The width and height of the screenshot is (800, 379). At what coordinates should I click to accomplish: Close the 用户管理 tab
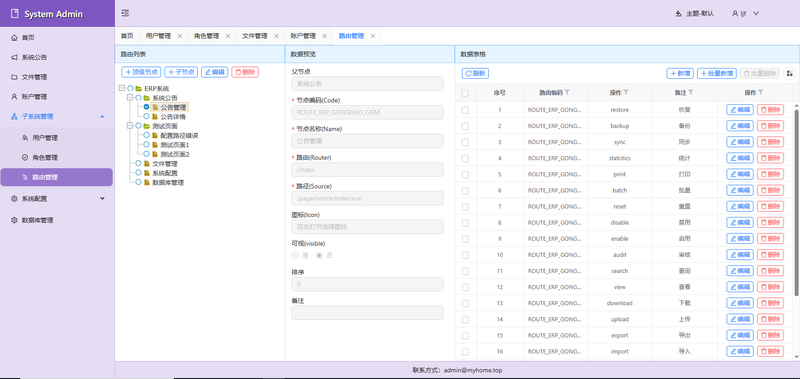tap(180, 36)
